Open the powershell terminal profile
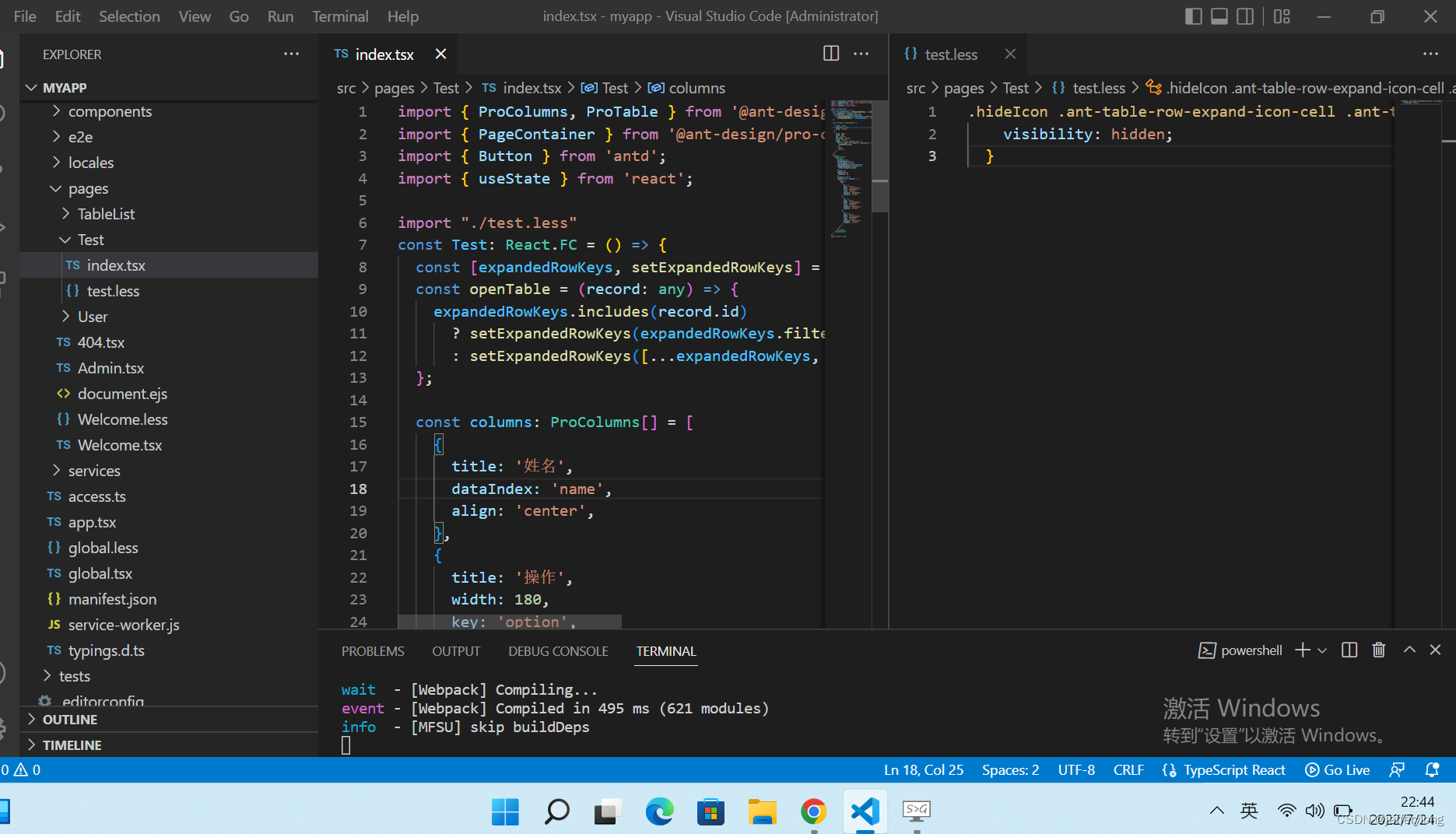 [1240, 650]
